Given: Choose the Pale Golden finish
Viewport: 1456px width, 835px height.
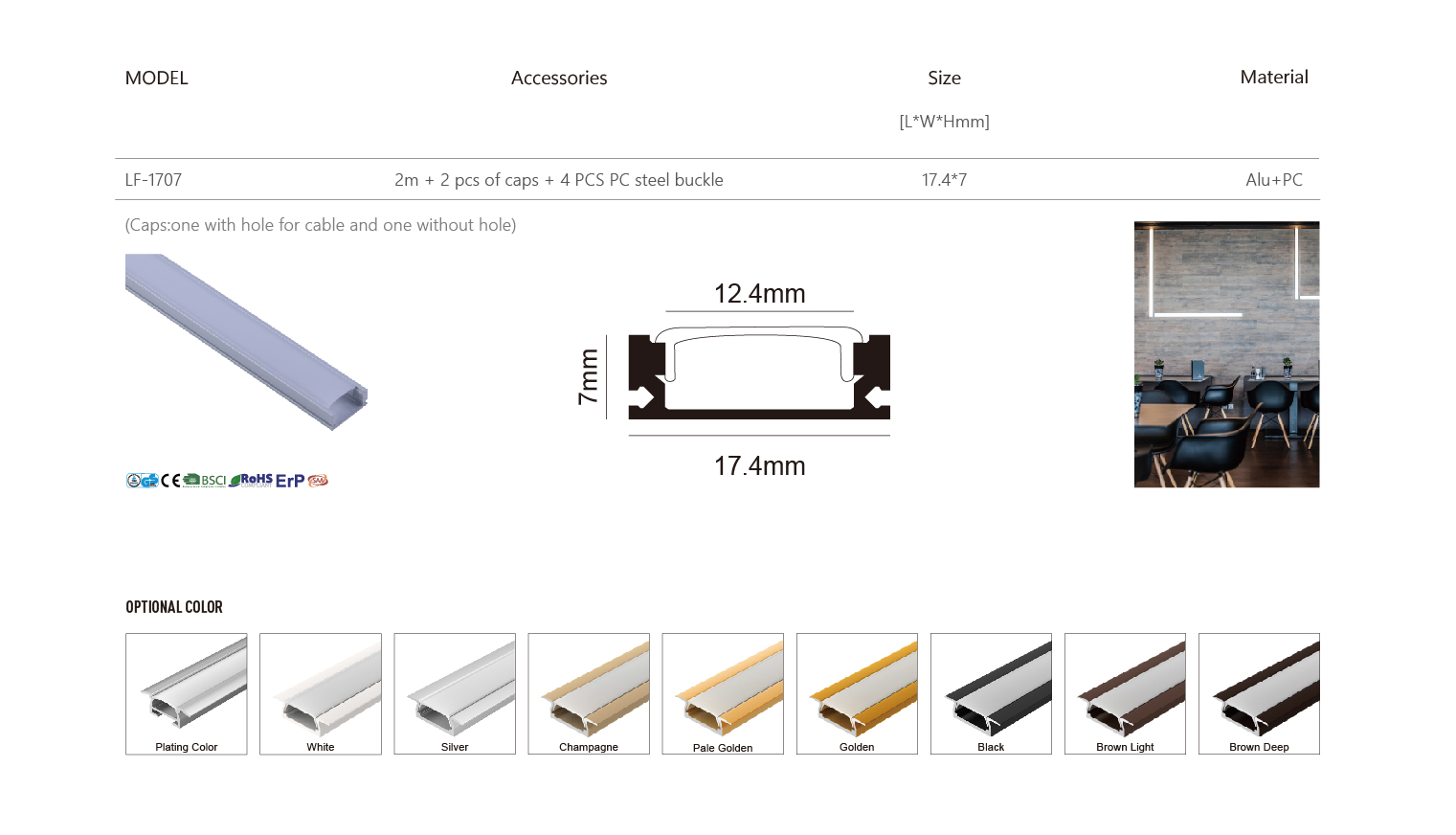Looking at the screenshot, I should tap(723, 693).
